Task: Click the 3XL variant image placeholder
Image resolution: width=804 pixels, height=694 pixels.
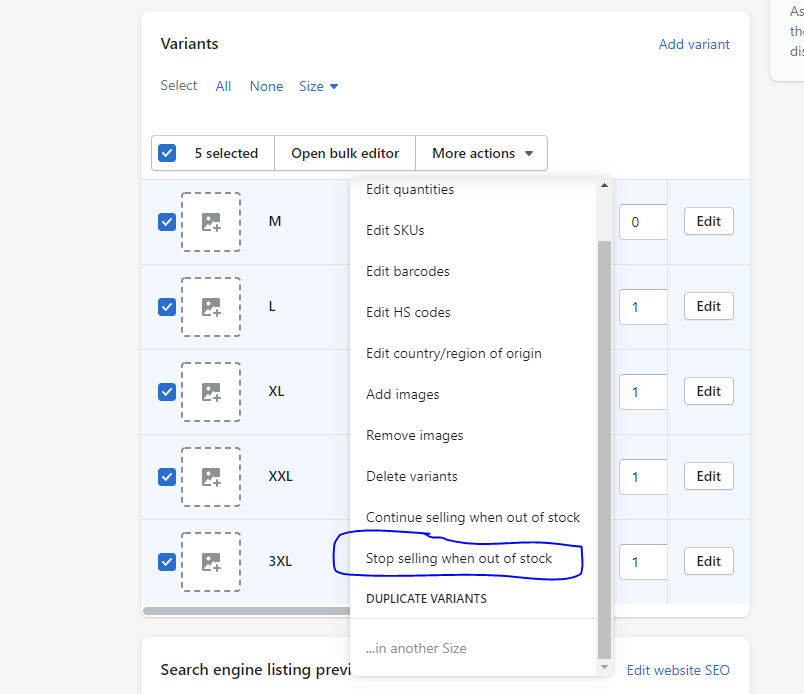Action: click(x=211, y=562)
